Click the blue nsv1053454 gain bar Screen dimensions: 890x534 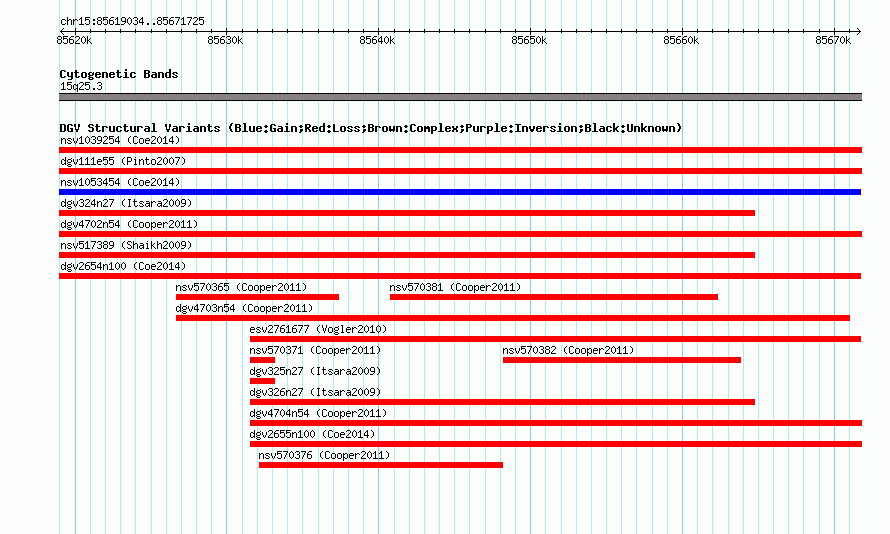460,192
